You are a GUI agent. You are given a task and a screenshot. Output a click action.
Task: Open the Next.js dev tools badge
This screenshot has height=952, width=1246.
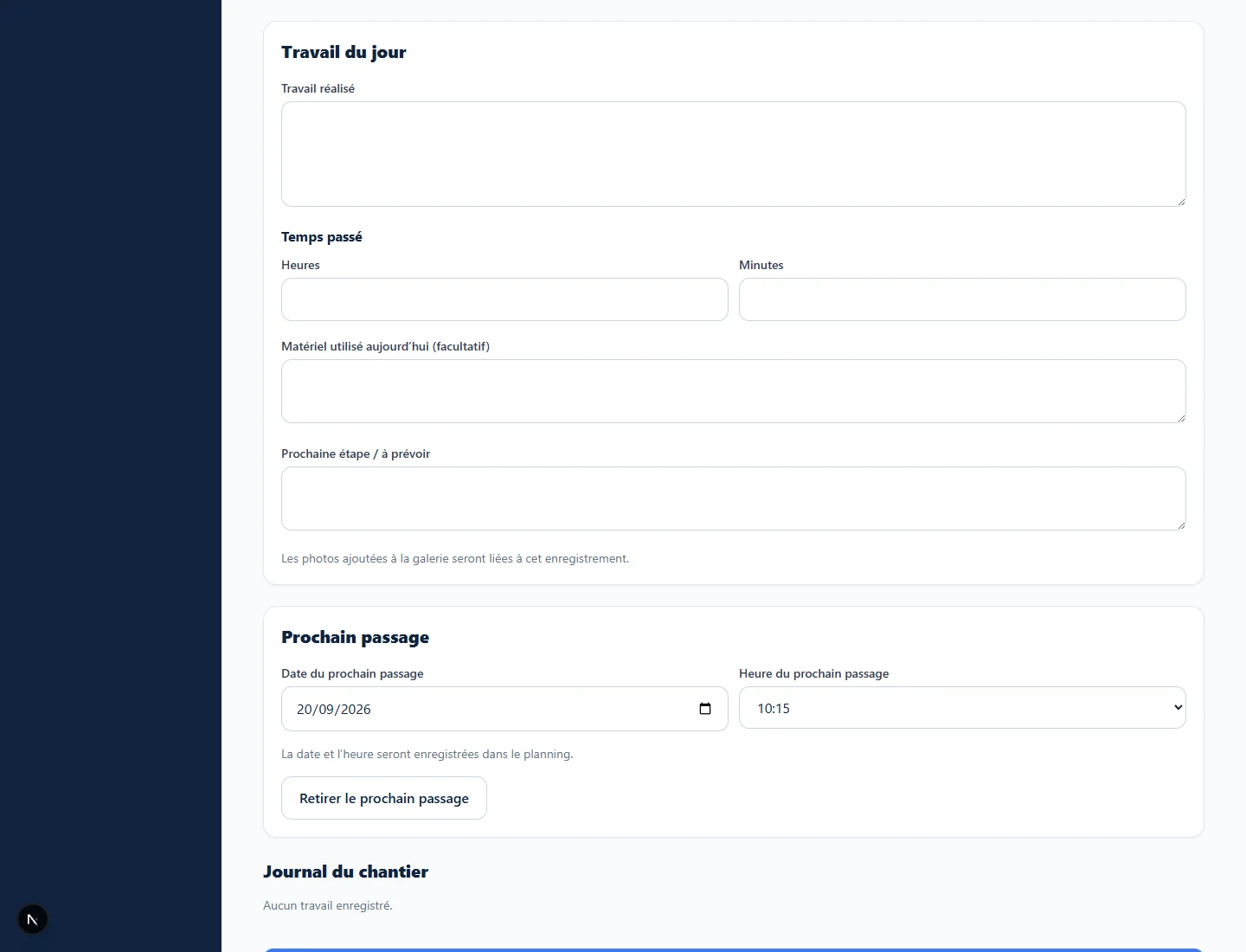click(33, 919)
